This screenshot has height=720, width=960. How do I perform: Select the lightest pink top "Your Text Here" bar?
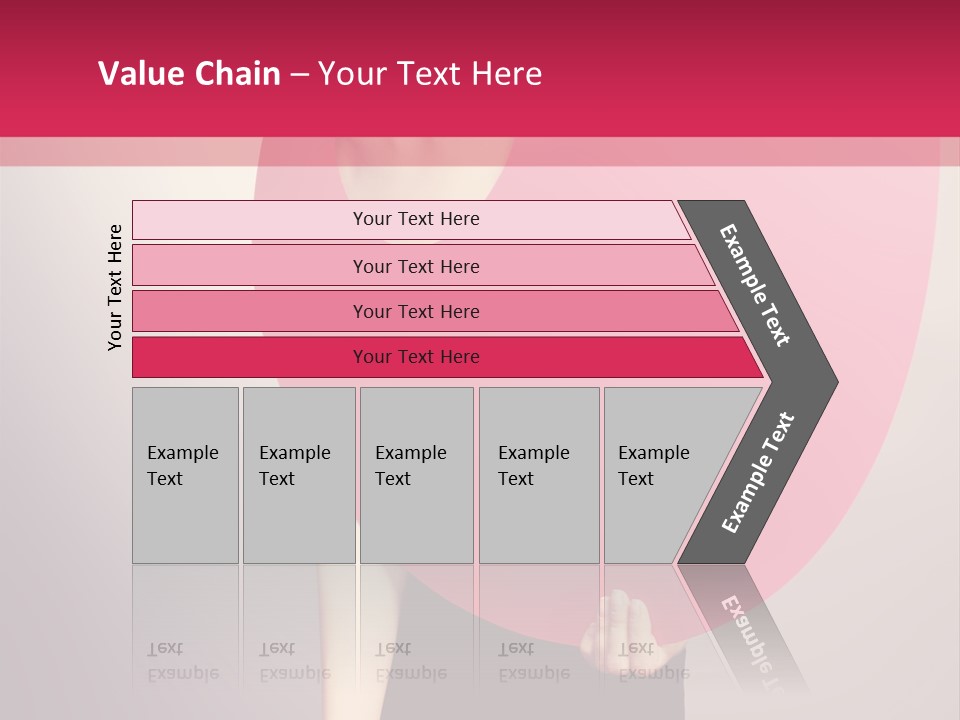point(416,219)
